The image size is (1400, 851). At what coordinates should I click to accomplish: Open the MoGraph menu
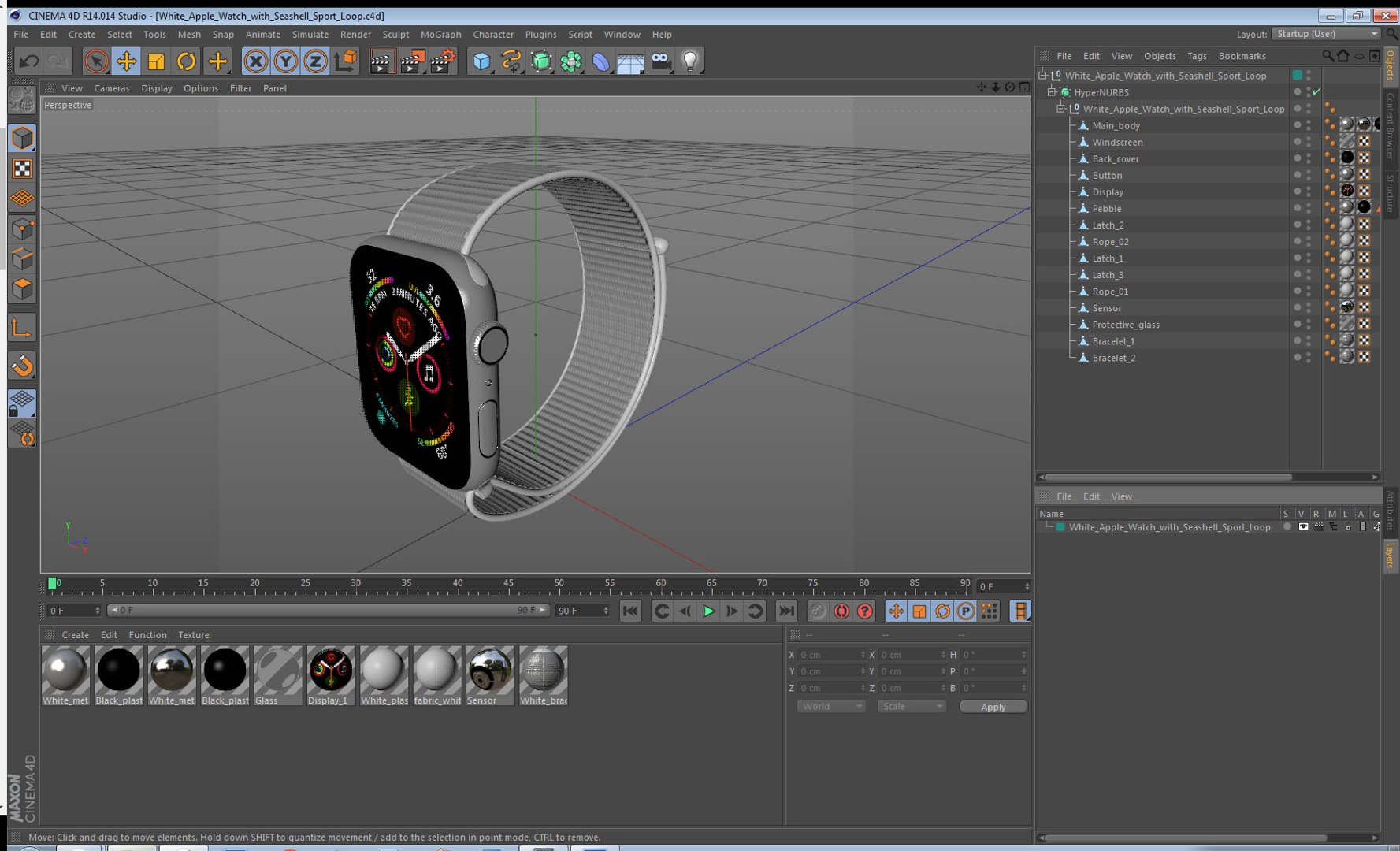coord(441,35)
